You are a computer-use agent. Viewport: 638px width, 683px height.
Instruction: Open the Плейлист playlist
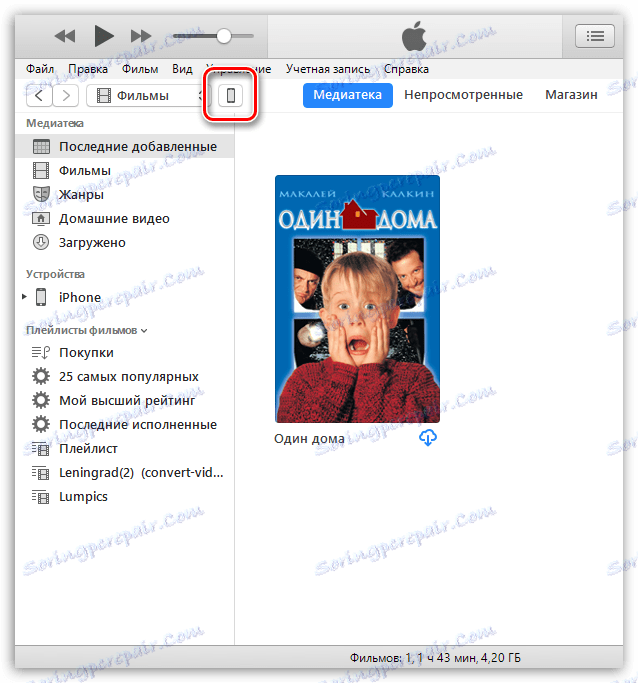[125, 449]
